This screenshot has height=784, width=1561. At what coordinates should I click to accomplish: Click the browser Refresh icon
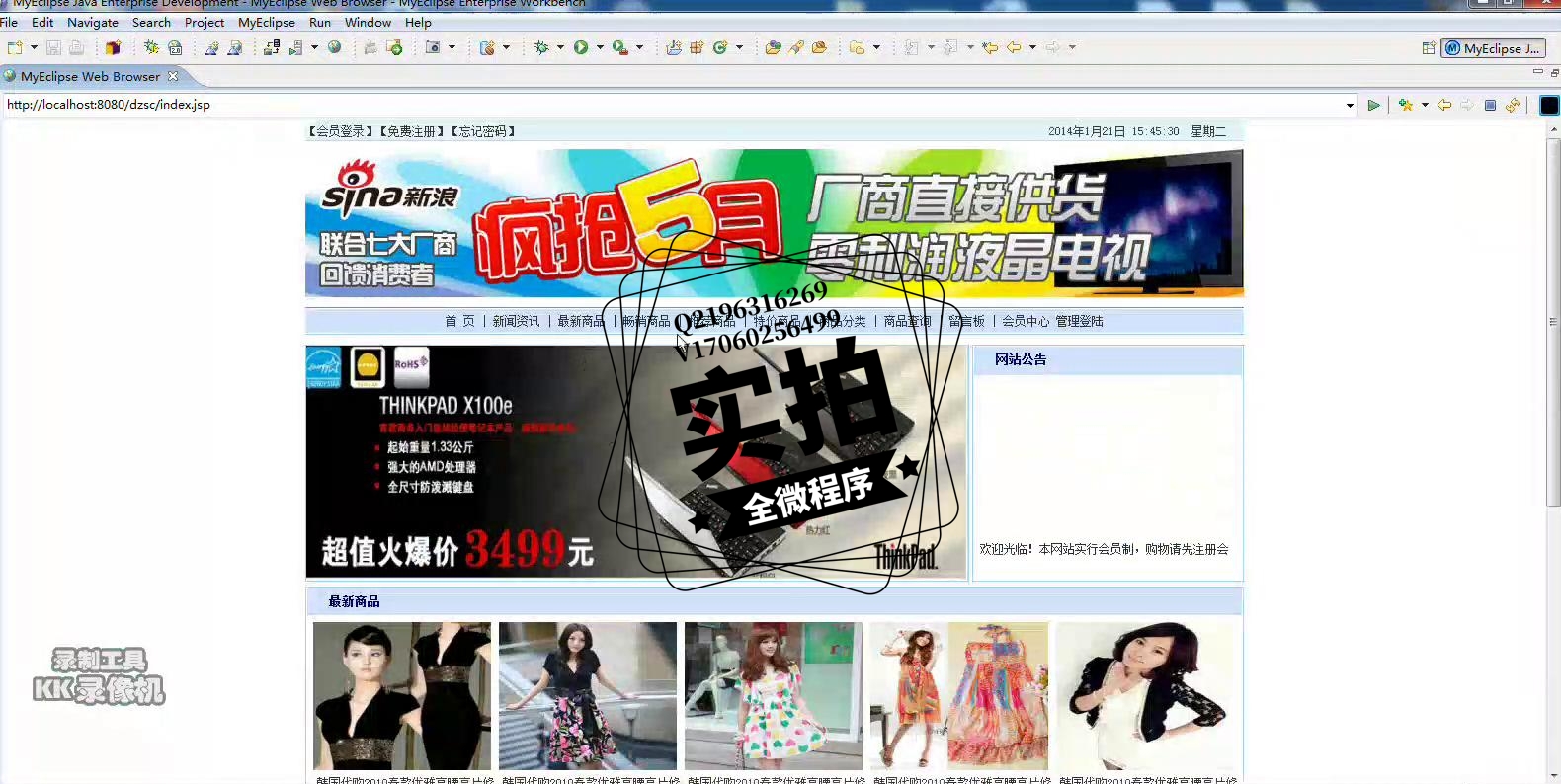point(1513,105)
